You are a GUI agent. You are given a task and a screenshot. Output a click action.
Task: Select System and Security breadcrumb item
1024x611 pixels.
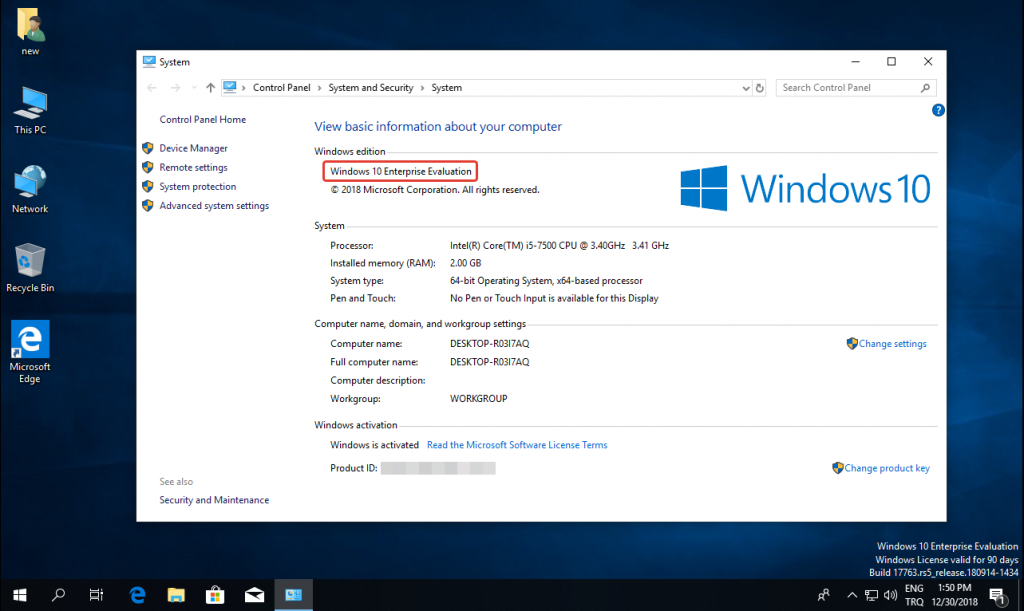[370, 88]
